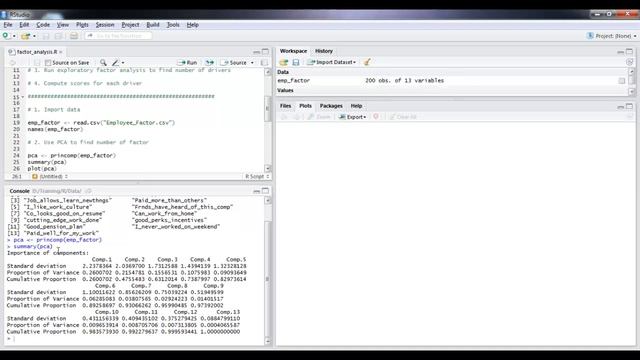640x360 pixels.
Task: Expand the recent files dropdown arrow
Action: pos(34,36)
